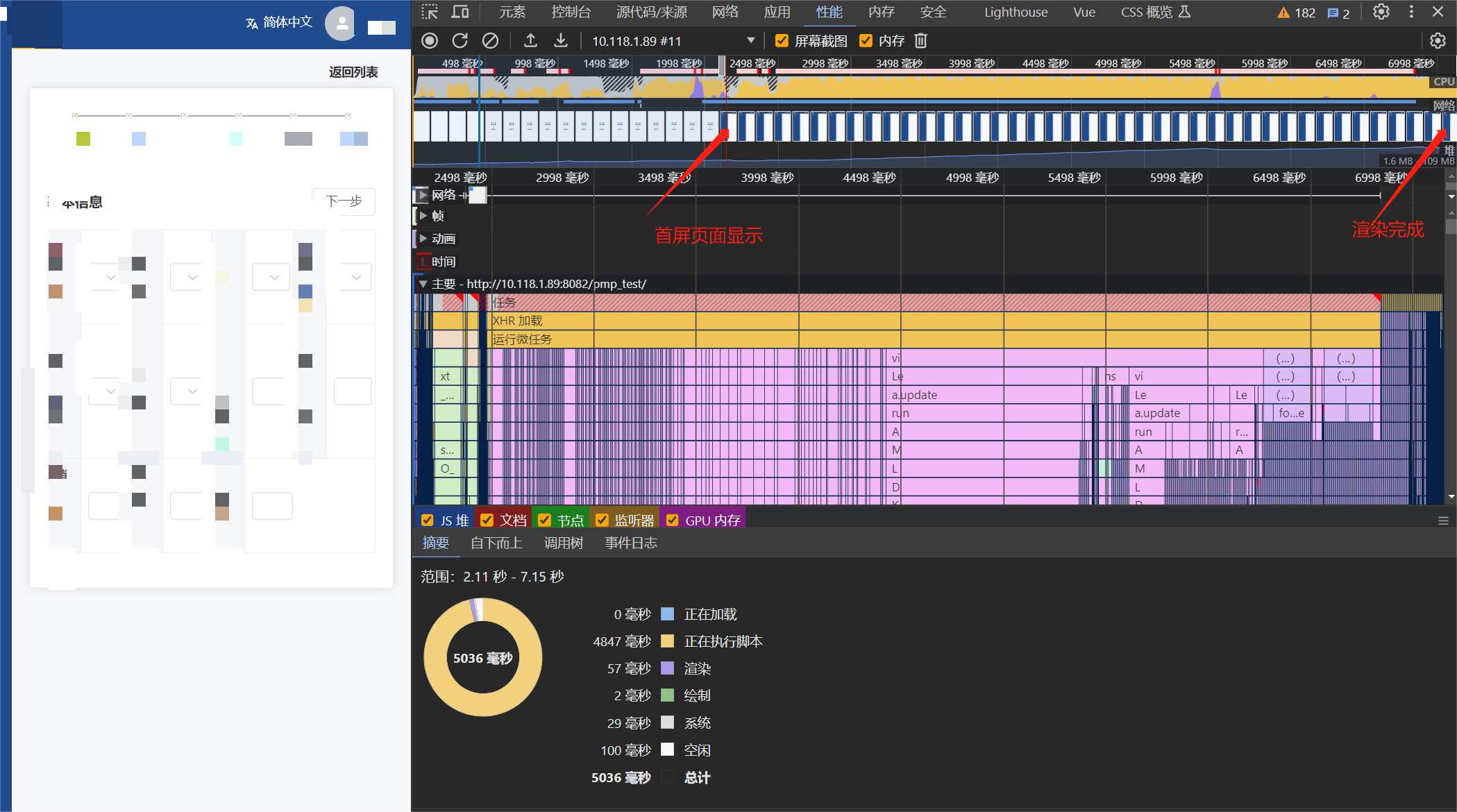Switch to 自下而上 tab

click(496, 543)
